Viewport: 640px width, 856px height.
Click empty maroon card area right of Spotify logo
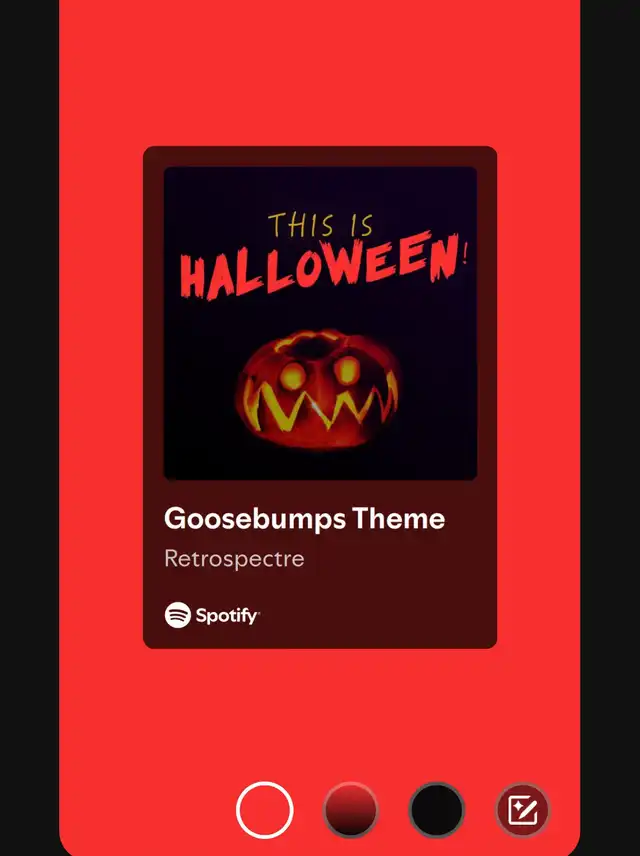(x=377, y=616)
